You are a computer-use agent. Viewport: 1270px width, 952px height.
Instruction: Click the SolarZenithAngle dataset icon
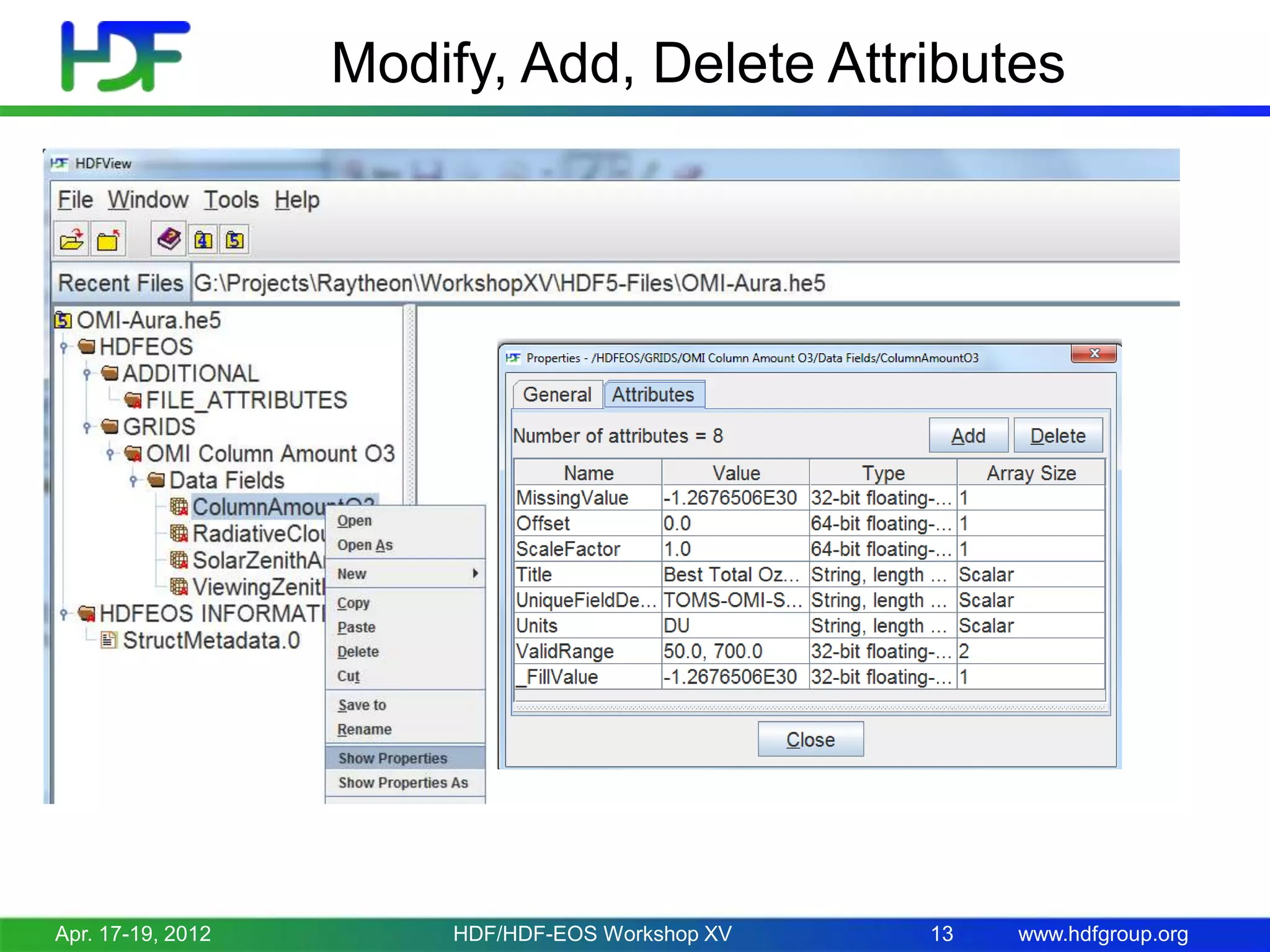179,560
